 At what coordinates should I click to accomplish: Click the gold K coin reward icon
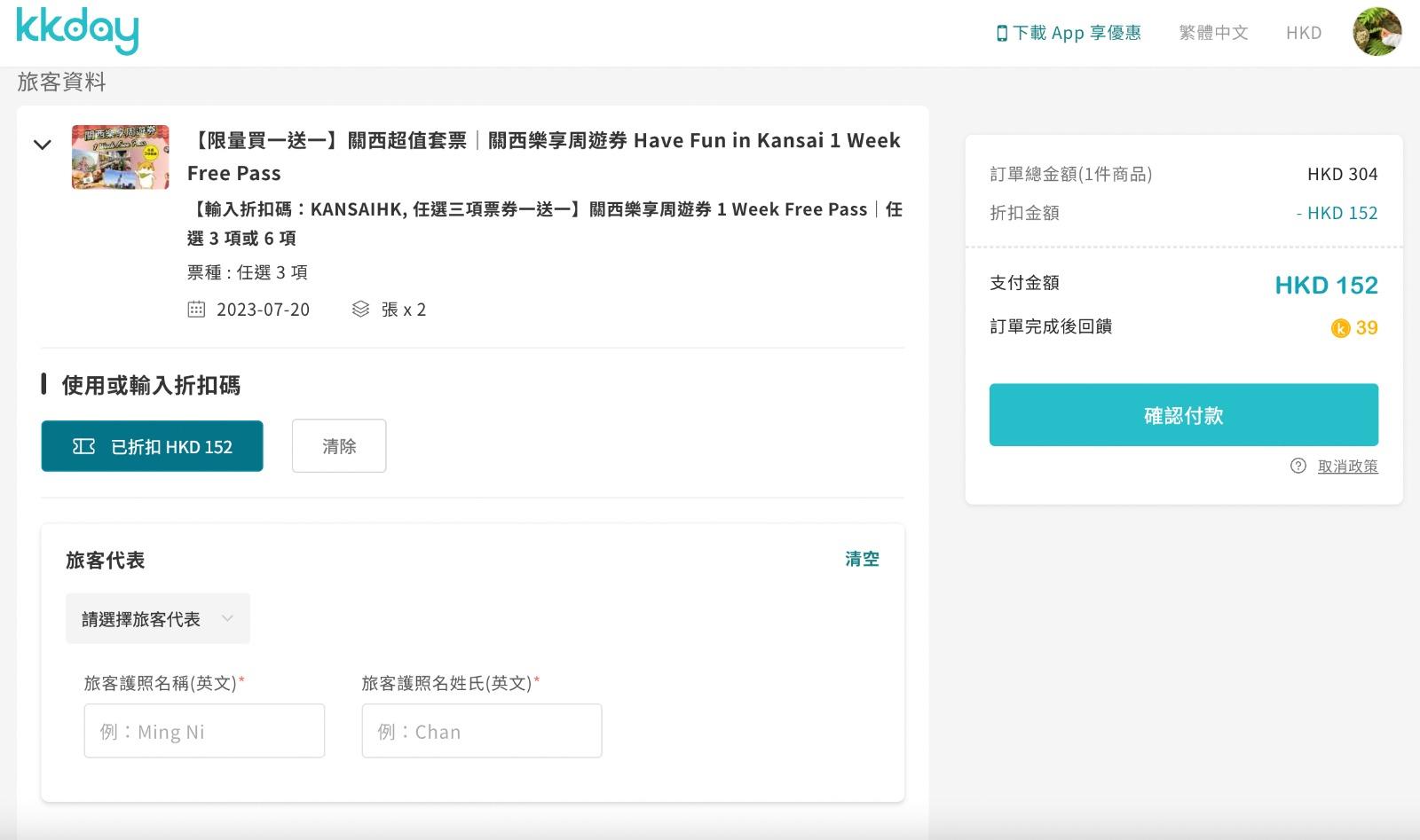[1340, 328]
